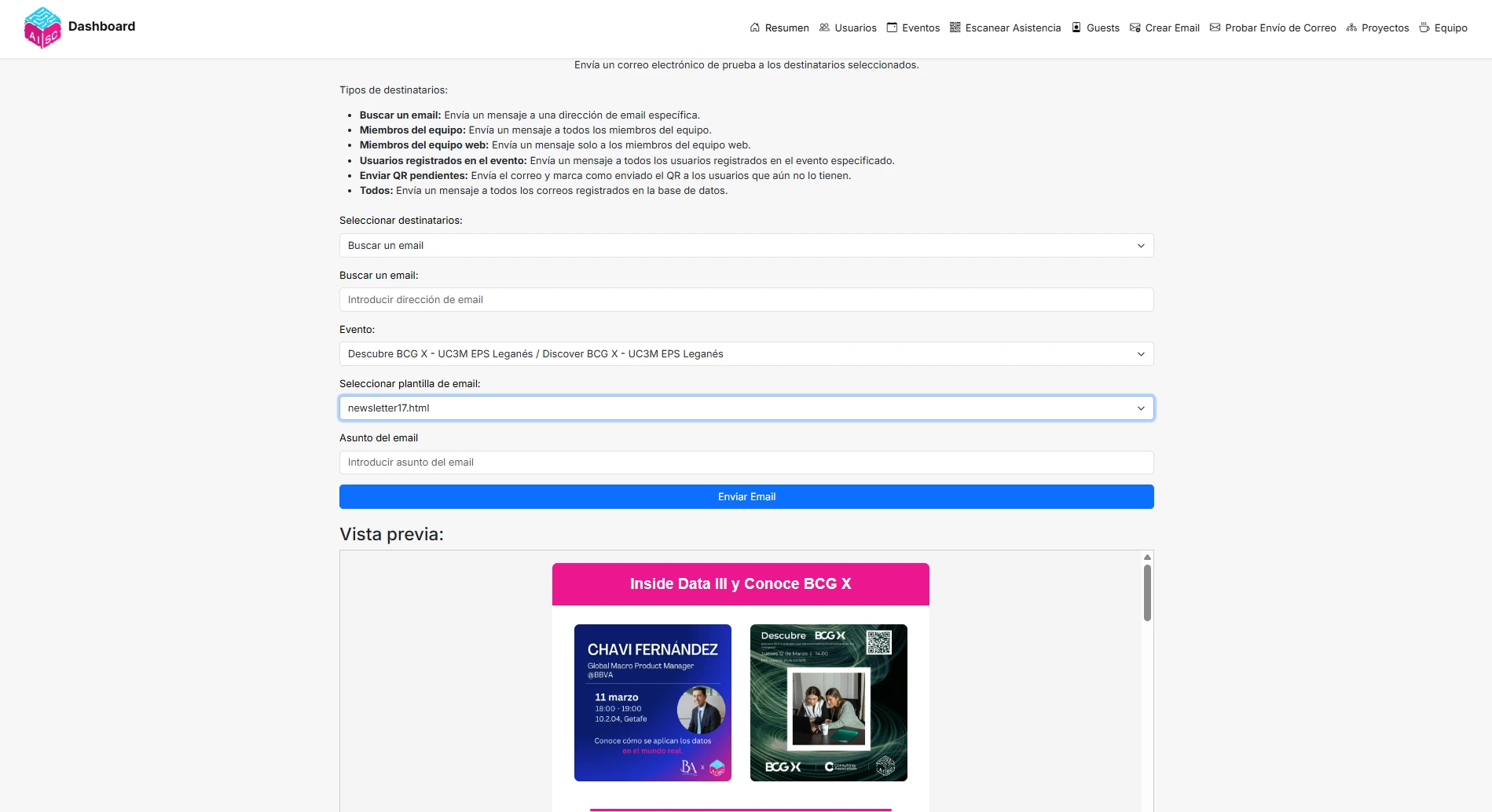Click the AISC brain logo icon
Screen dimensions: 1492x812
pyautogui.click(x=42, y=27)
